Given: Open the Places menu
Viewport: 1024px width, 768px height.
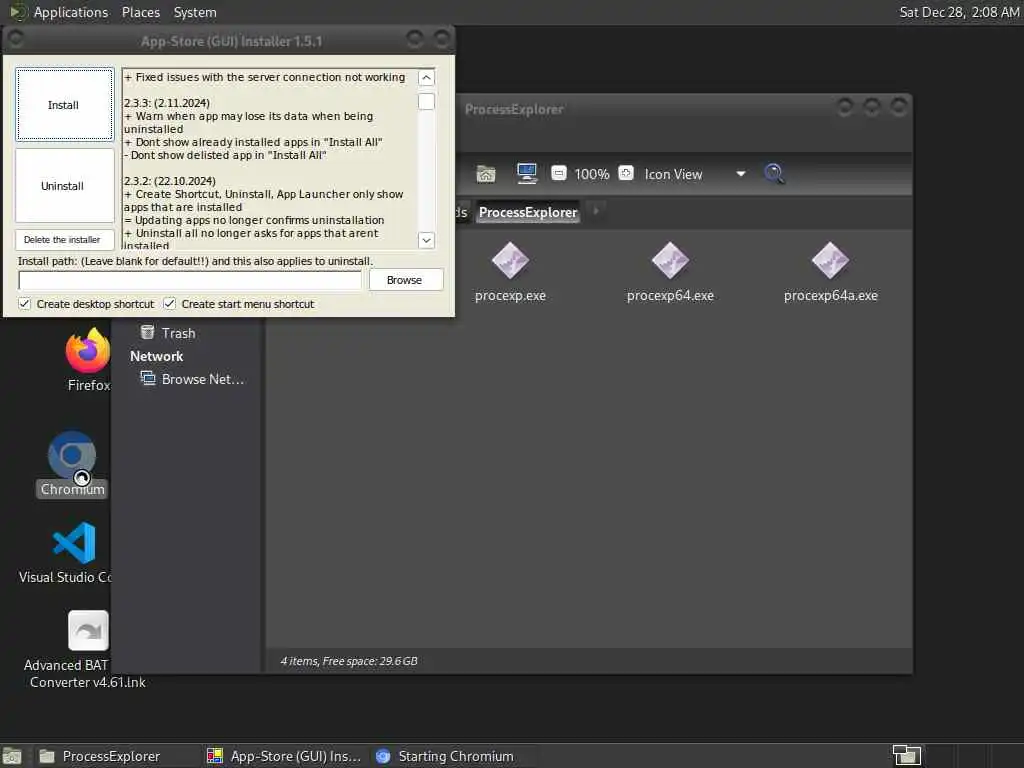Looking at the screenshot, I should pyautogui.click(x=140, y=12).
